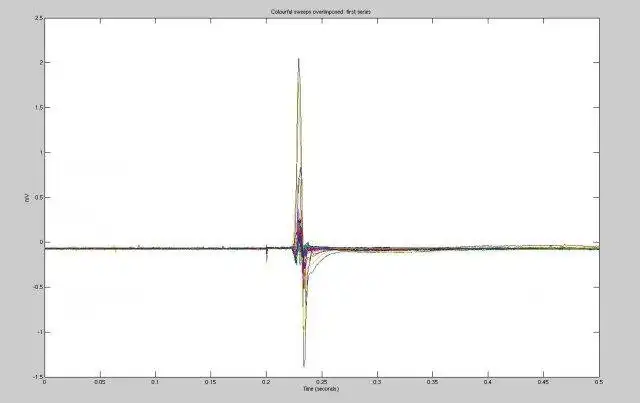Click the x-axis tick label 0.2
The width and height of the screenshot is (640, 403).
(x=266, y=382)
